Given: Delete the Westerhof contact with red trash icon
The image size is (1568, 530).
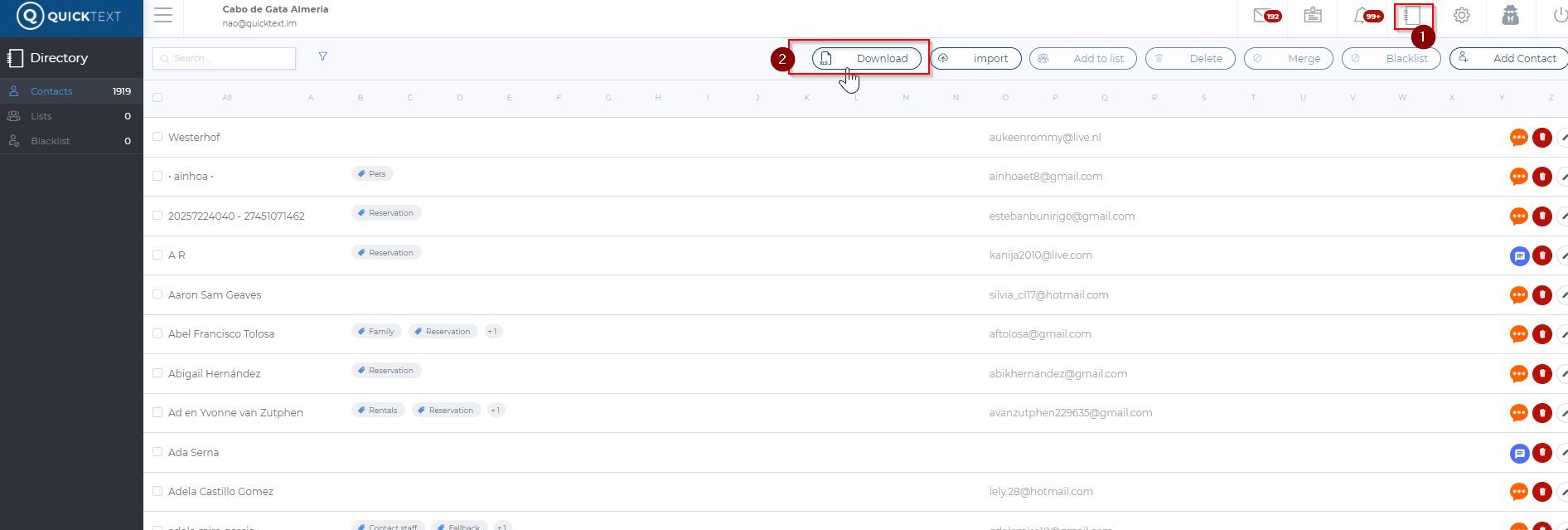Looking at the screenshot, I should pos(1541,138).
